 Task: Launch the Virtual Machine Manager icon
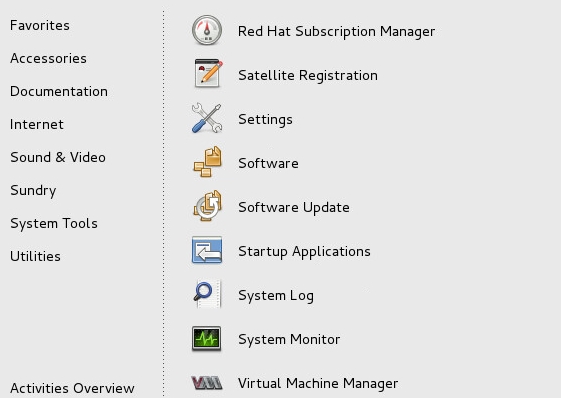pyautogui.click(x=206, y=383)
